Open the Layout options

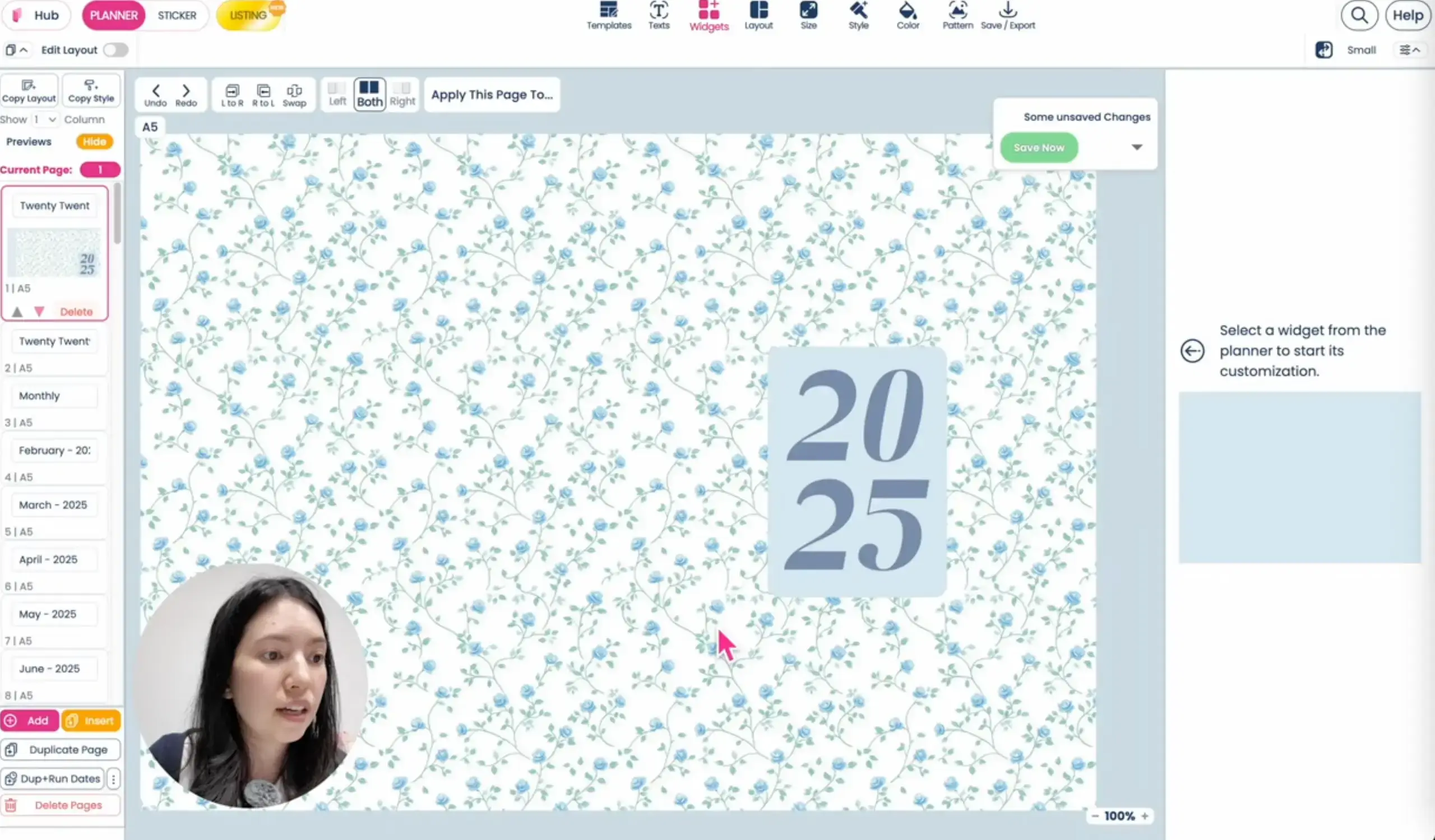(x=758, y=15)
